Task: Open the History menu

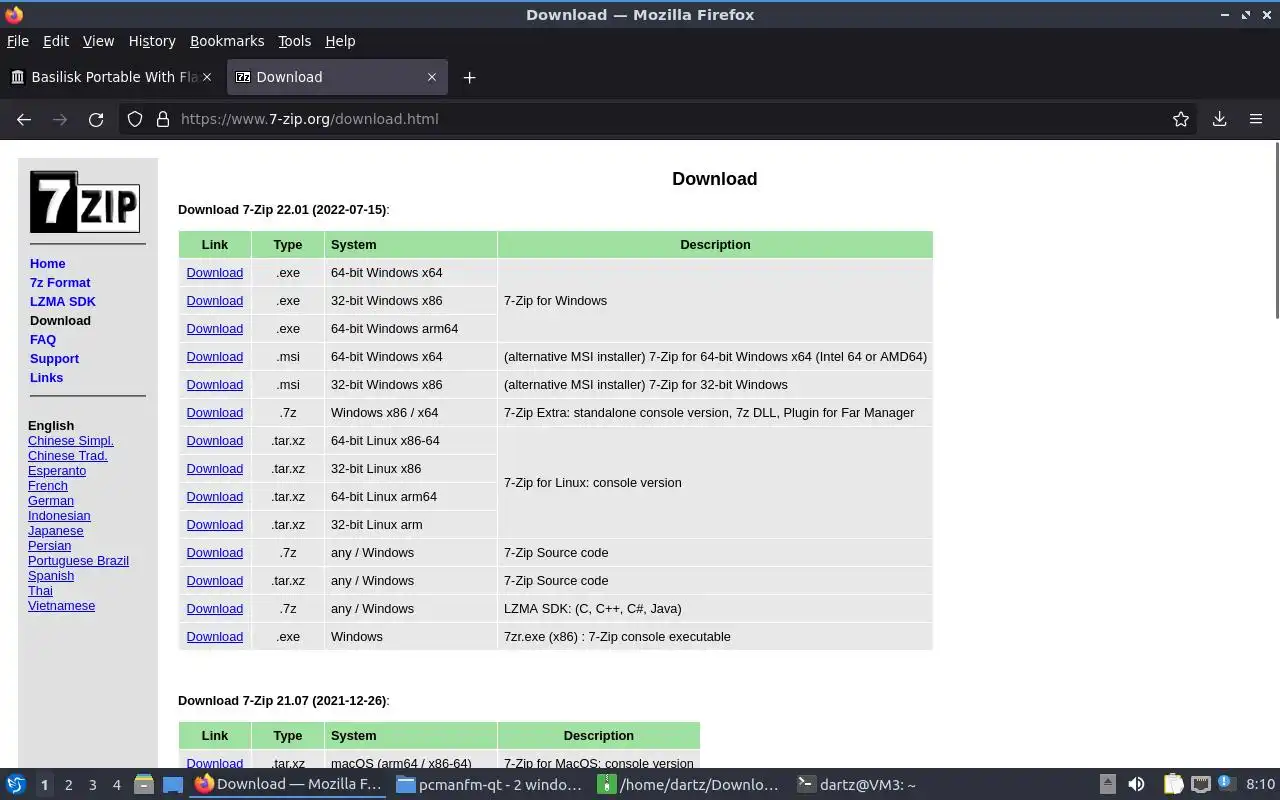Action: click(152, 41)
